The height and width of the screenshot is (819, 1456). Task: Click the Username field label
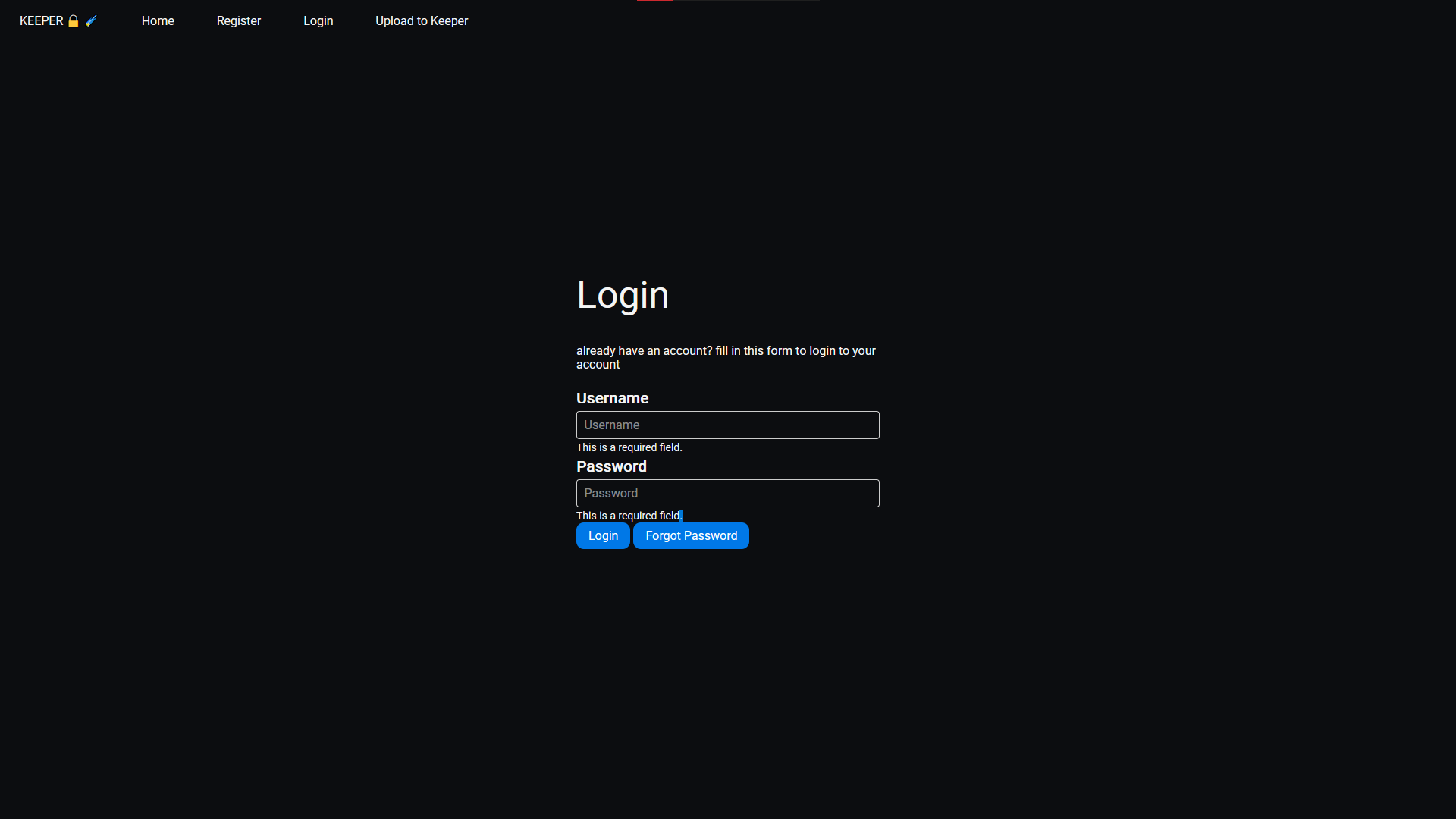[x=612, y=398]
